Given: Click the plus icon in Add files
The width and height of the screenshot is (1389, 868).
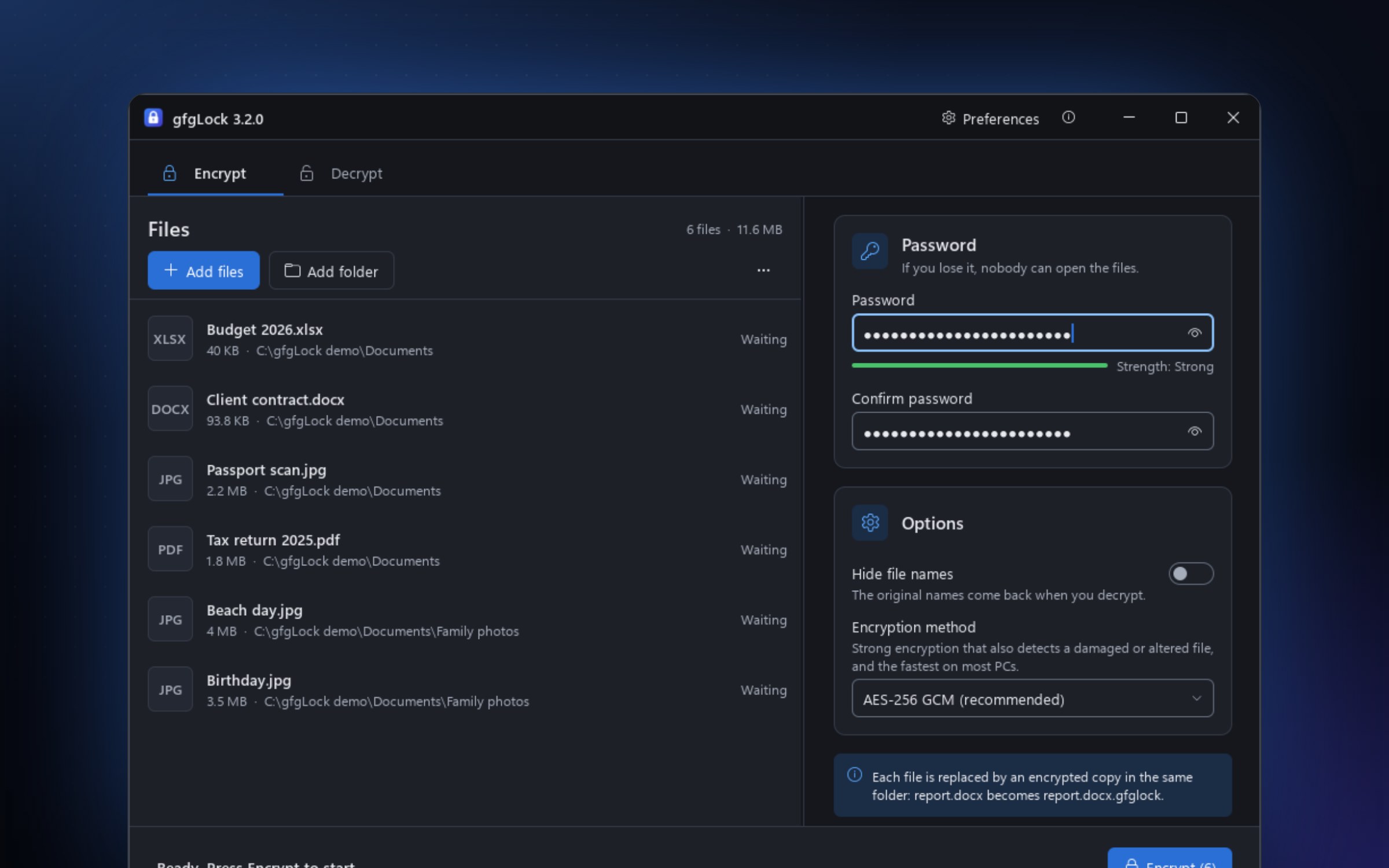Looking at the screenshot, I should click(171, 270).
